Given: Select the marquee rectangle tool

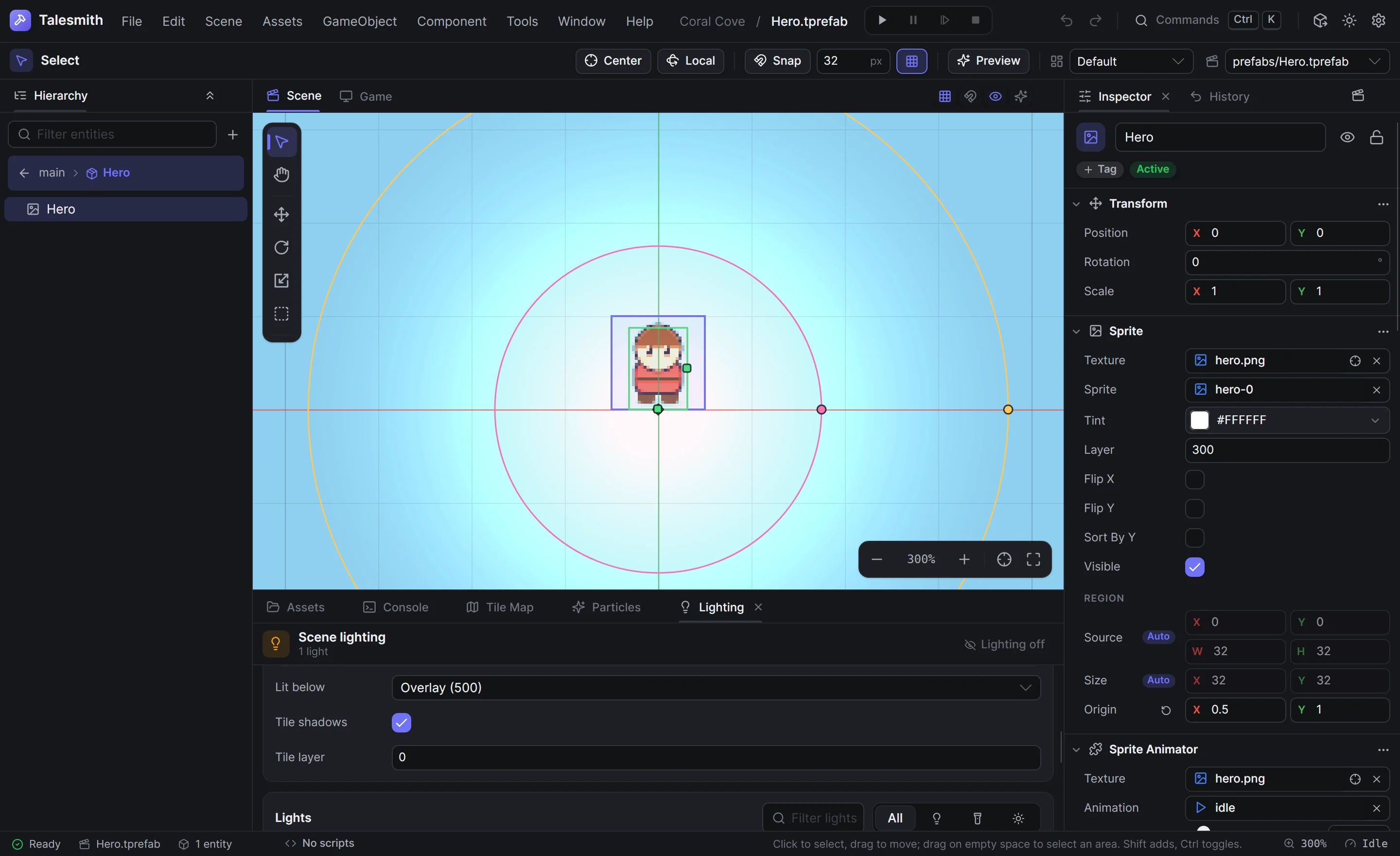Looking at the screenshot, I should 281,314.
